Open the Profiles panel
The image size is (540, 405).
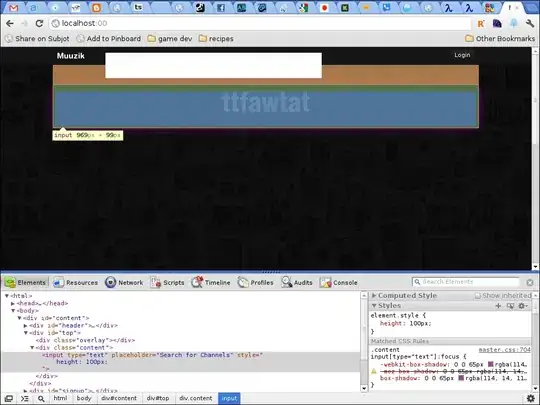(x=256, y=282)
